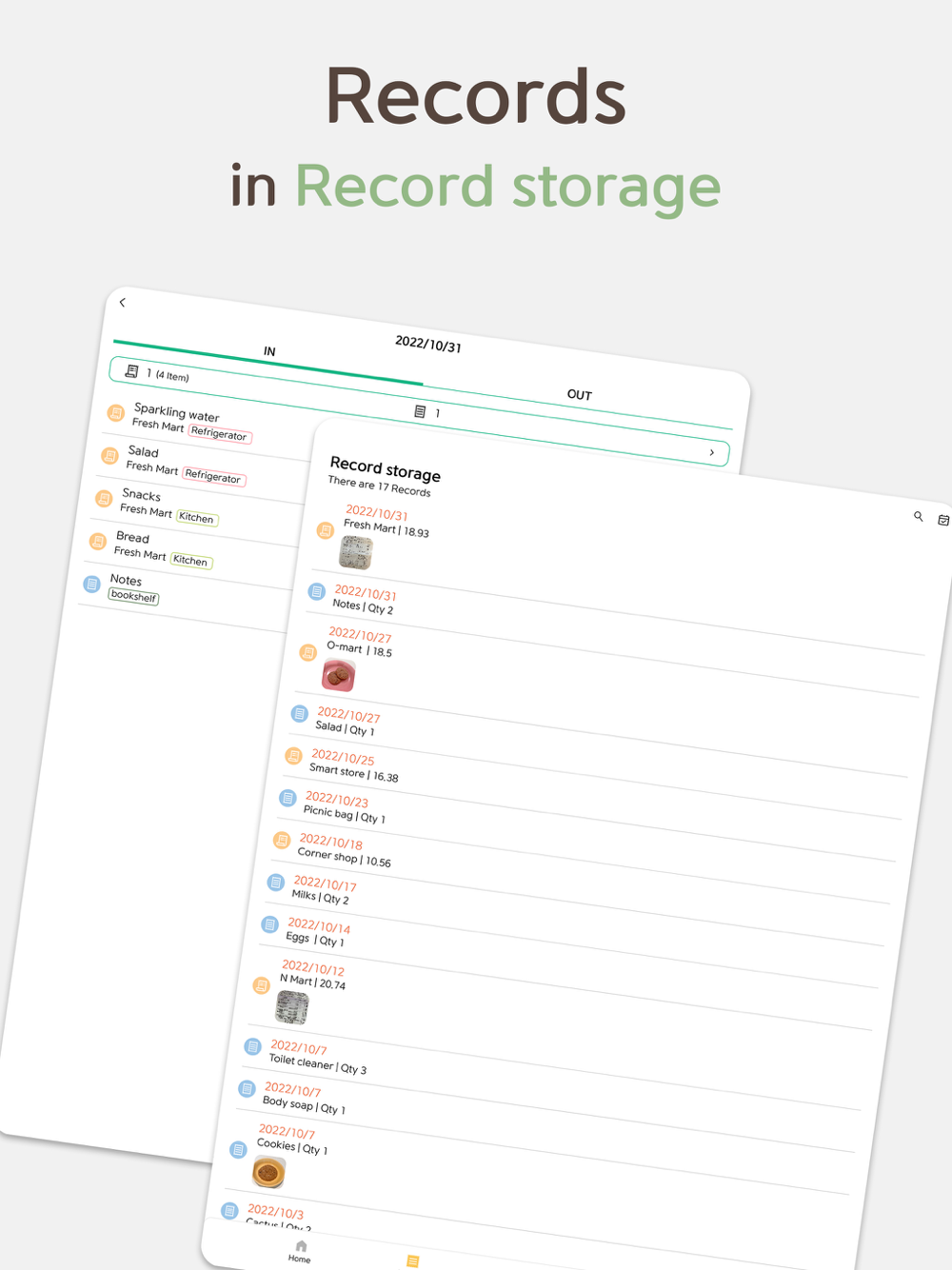The height and width of the screenshot is (1270, 952).
Task: Open the Fresh Mart receipt photo thumbnail
Action: (356, 552)
